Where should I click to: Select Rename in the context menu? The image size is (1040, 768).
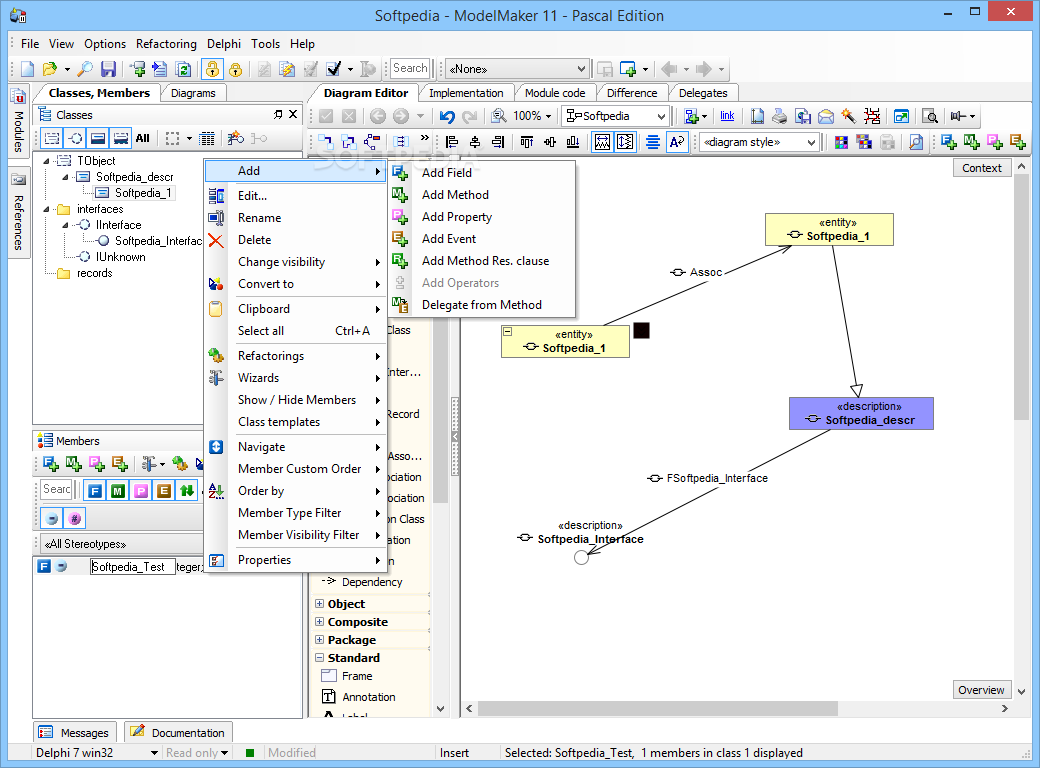click(259, 218)
